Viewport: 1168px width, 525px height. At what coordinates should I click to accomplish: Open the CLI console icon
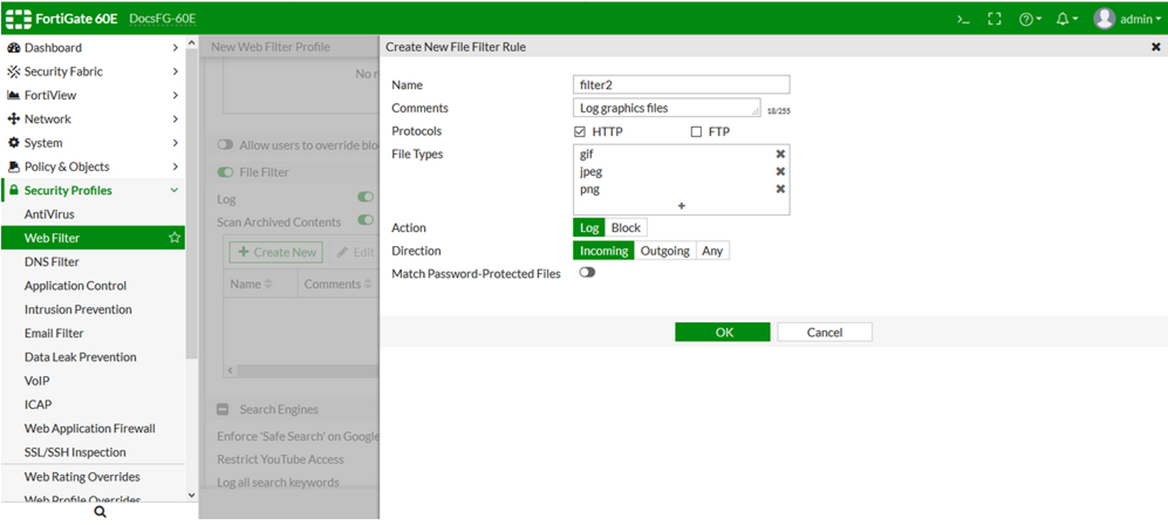pyautogui.click(x=963, y=19)
